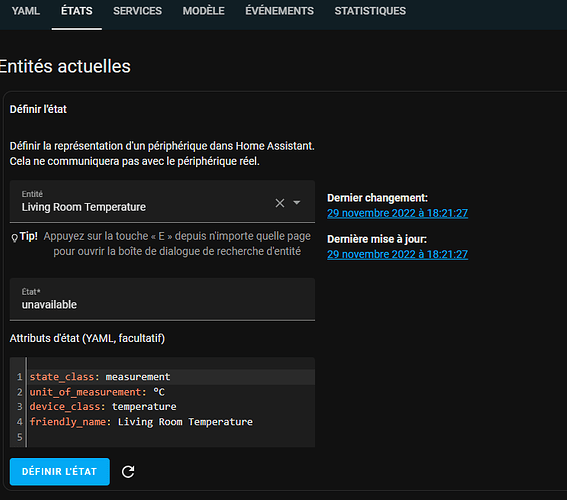This screenshot has height=500, width=567.
Task: Focus the État field showing unavailable
Action: (162, 299)
